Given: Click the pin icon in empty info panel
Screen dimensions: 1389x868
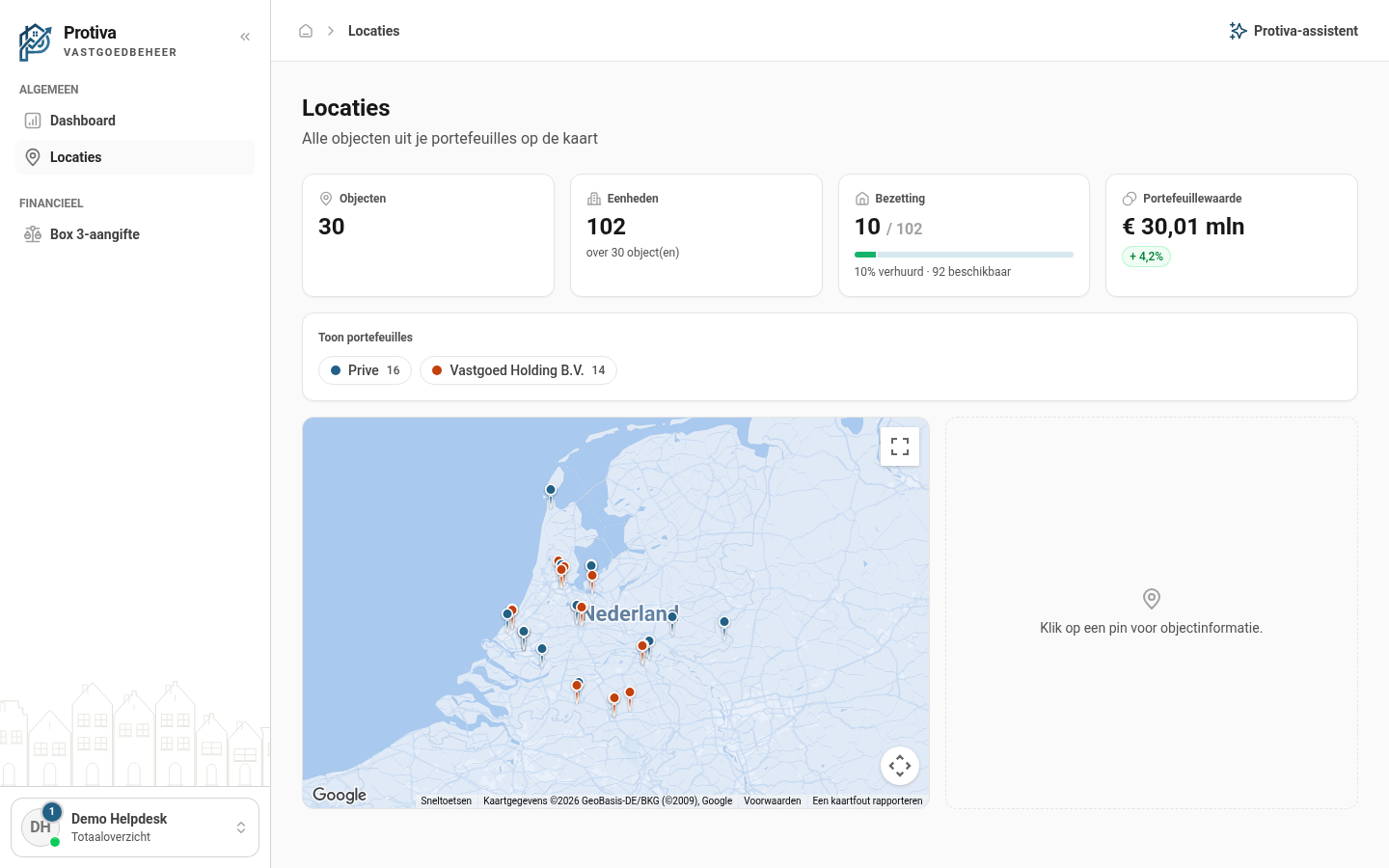Looking at the screenshot, I should pyautogui.click(x=1152, y=599).
